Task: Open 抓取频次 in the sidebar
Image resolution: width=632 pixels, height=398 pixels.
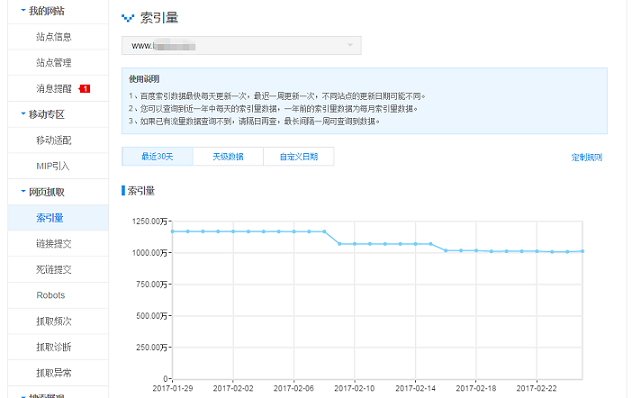Action: pos(54,321)
